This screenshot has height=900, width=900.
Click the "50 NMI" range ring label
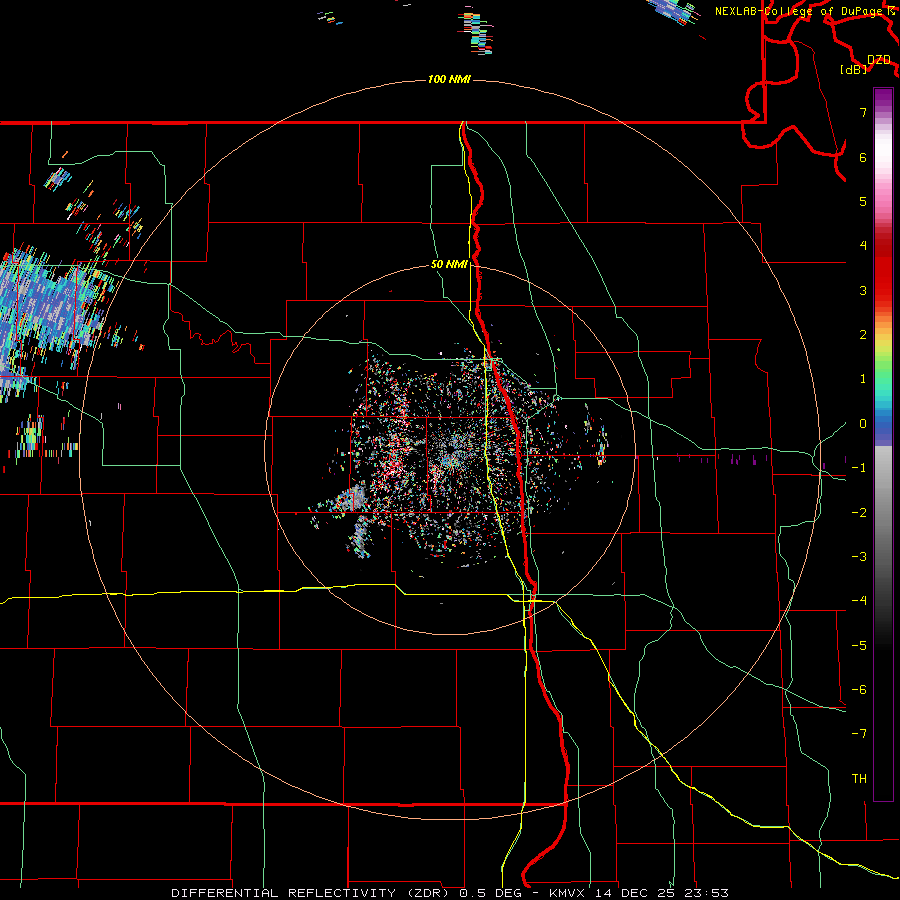tap(449, 264)
